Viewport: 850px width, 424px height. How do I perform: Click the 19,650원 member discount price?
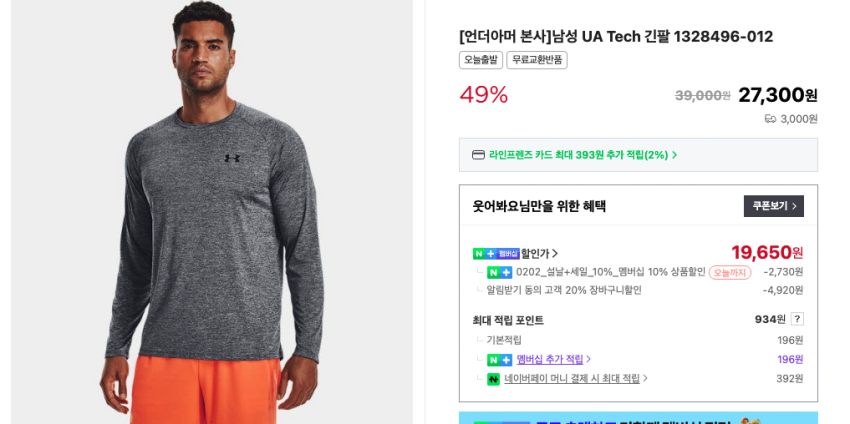coord(767,252)
